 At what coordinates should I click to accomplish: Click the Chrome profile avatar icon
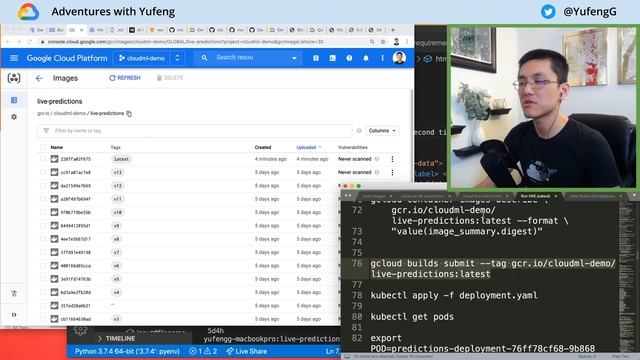click(x=396, y=42)
